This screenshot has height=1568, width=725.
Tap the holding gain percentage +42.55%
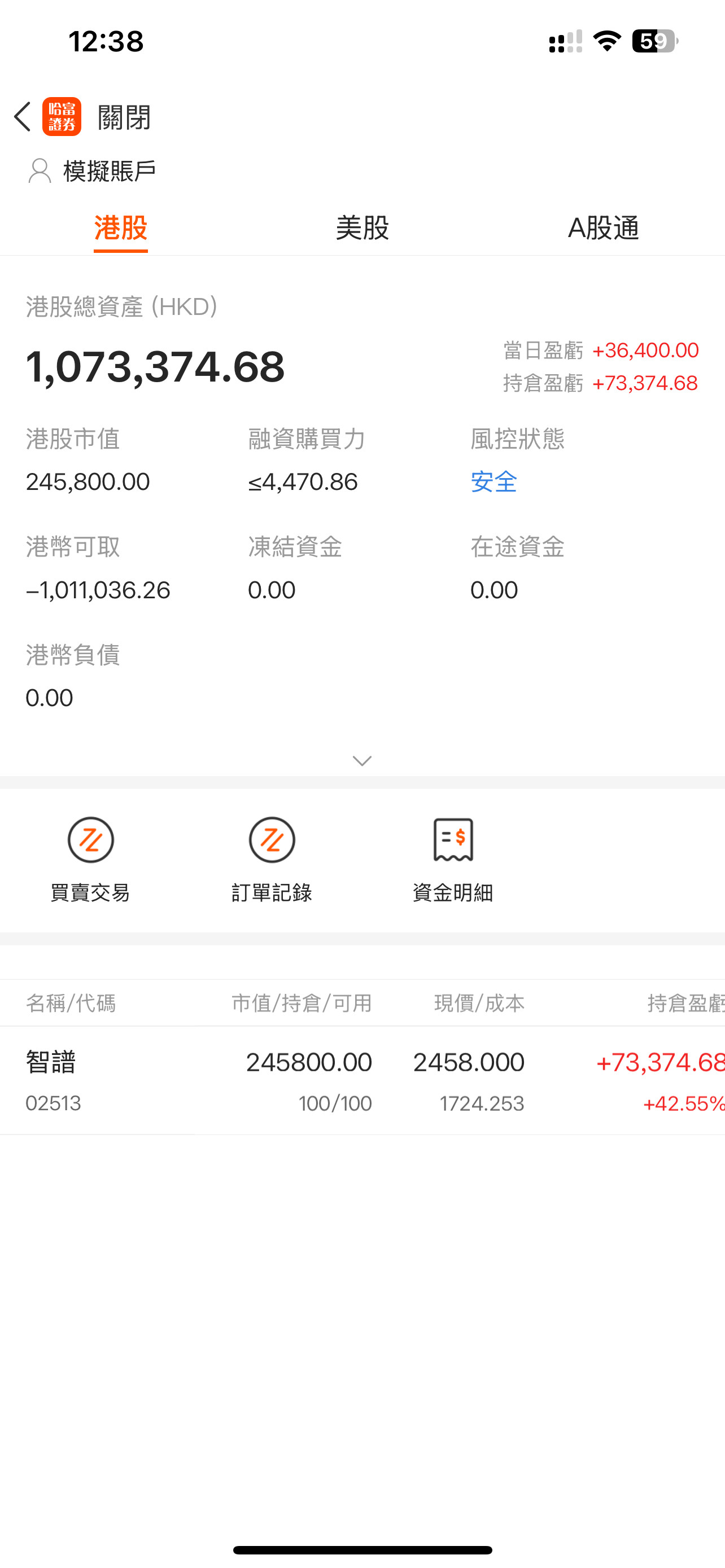[684, 1103]
